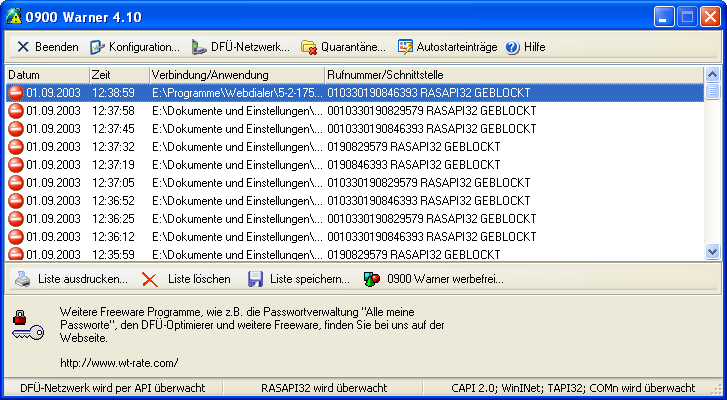Click the red X Liste löschen icon
Viewport: 727px width, 400px height.
click(x=150, y=279)
